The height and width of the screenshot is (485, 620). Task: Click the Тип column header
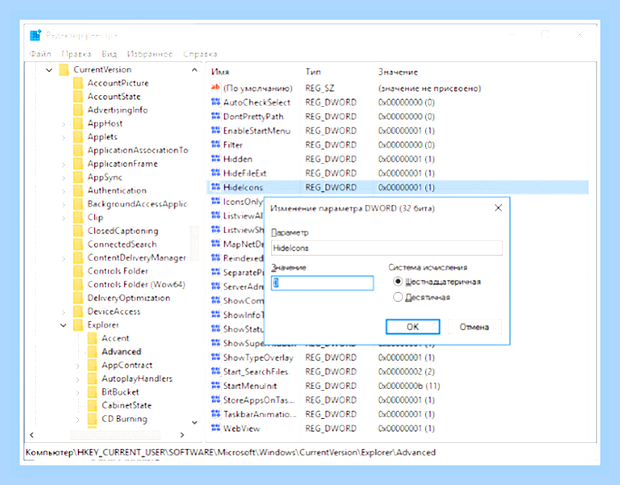(313, 72)
